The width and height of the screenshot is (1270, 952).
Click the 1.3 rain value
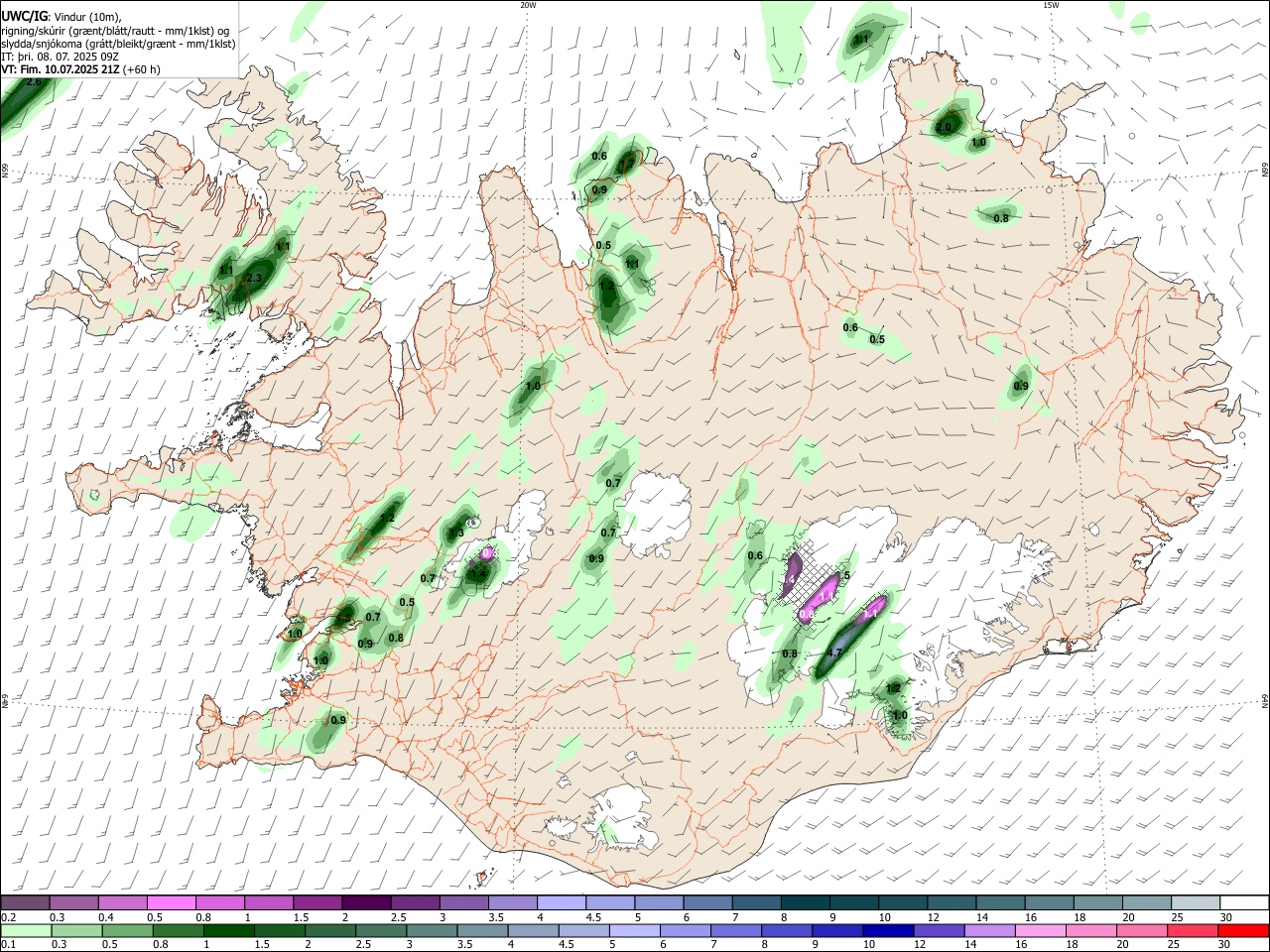click(x=456, y=534)
